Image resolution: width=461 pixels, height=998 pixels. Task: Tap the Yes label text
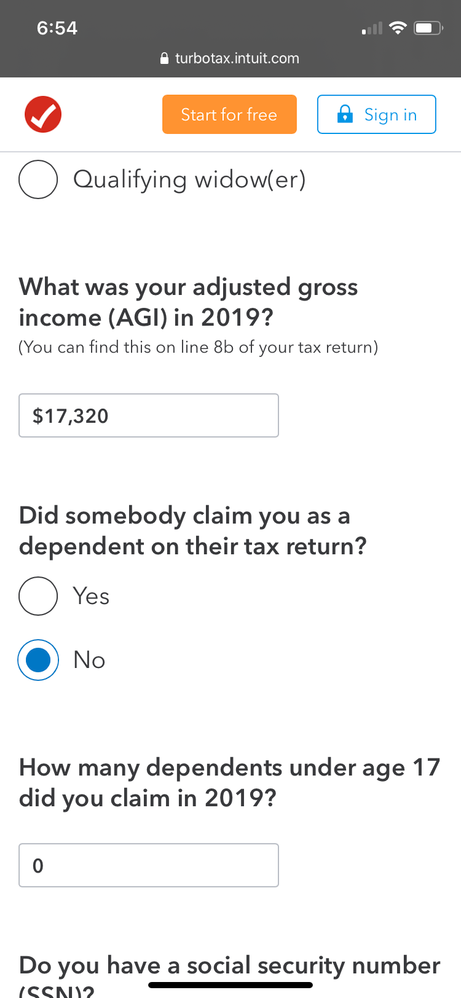(x=91, y=596)
